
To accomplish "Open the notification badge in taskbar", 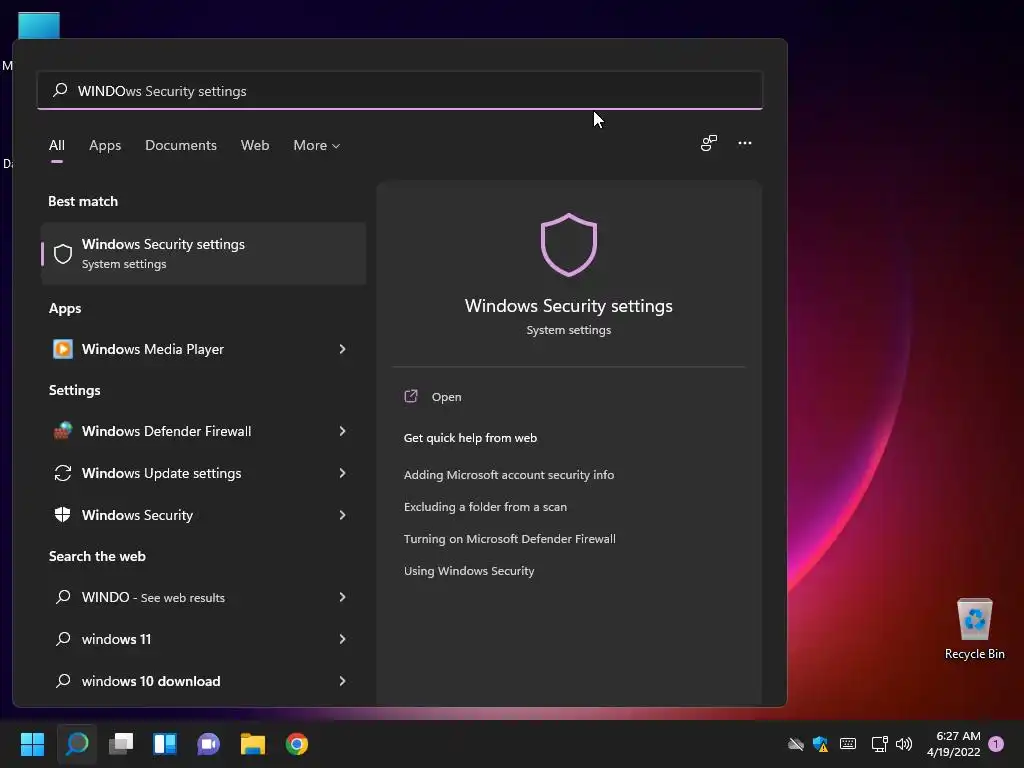I will 996,744.
